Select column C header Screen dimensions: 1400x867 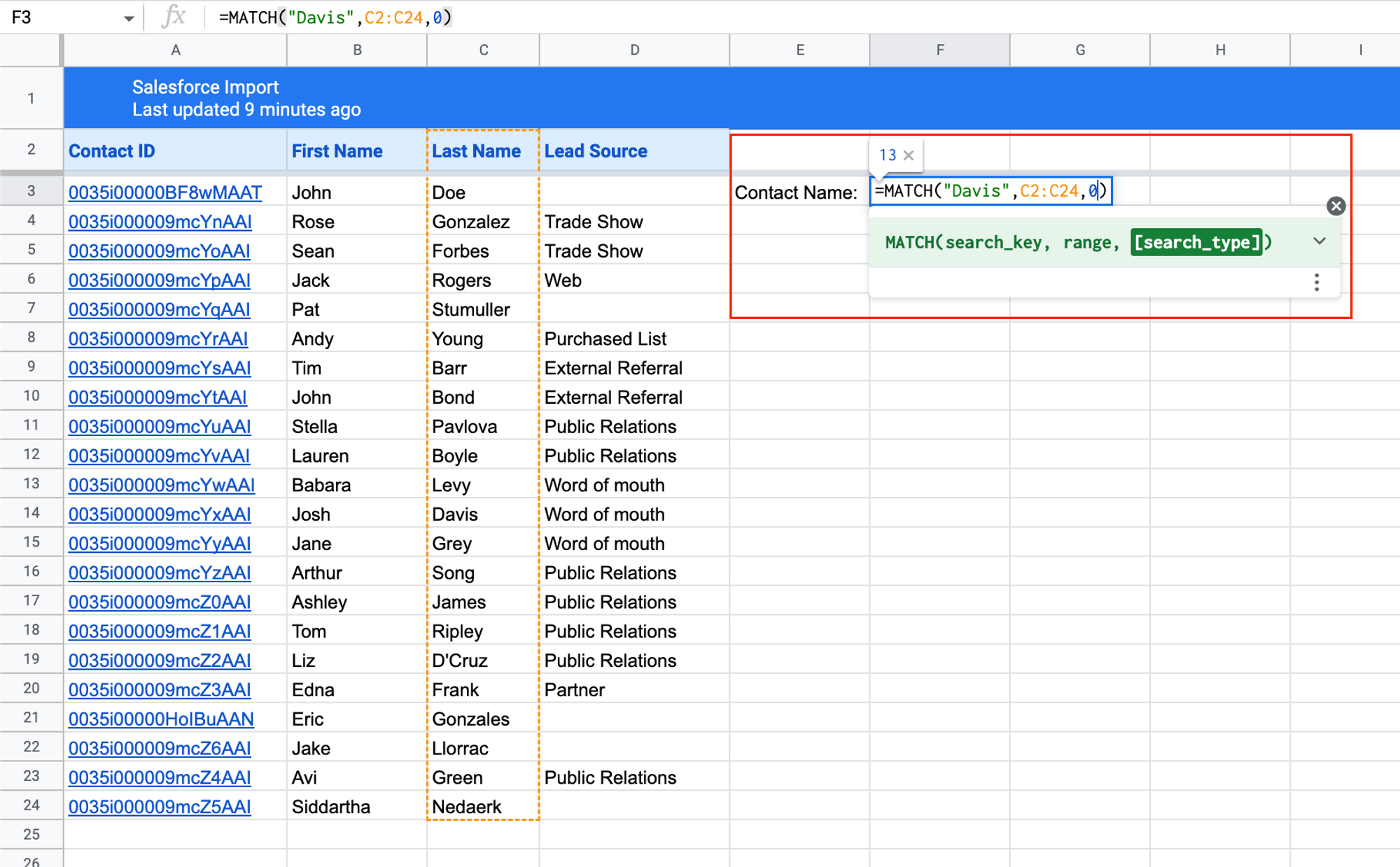coord(482,50)
